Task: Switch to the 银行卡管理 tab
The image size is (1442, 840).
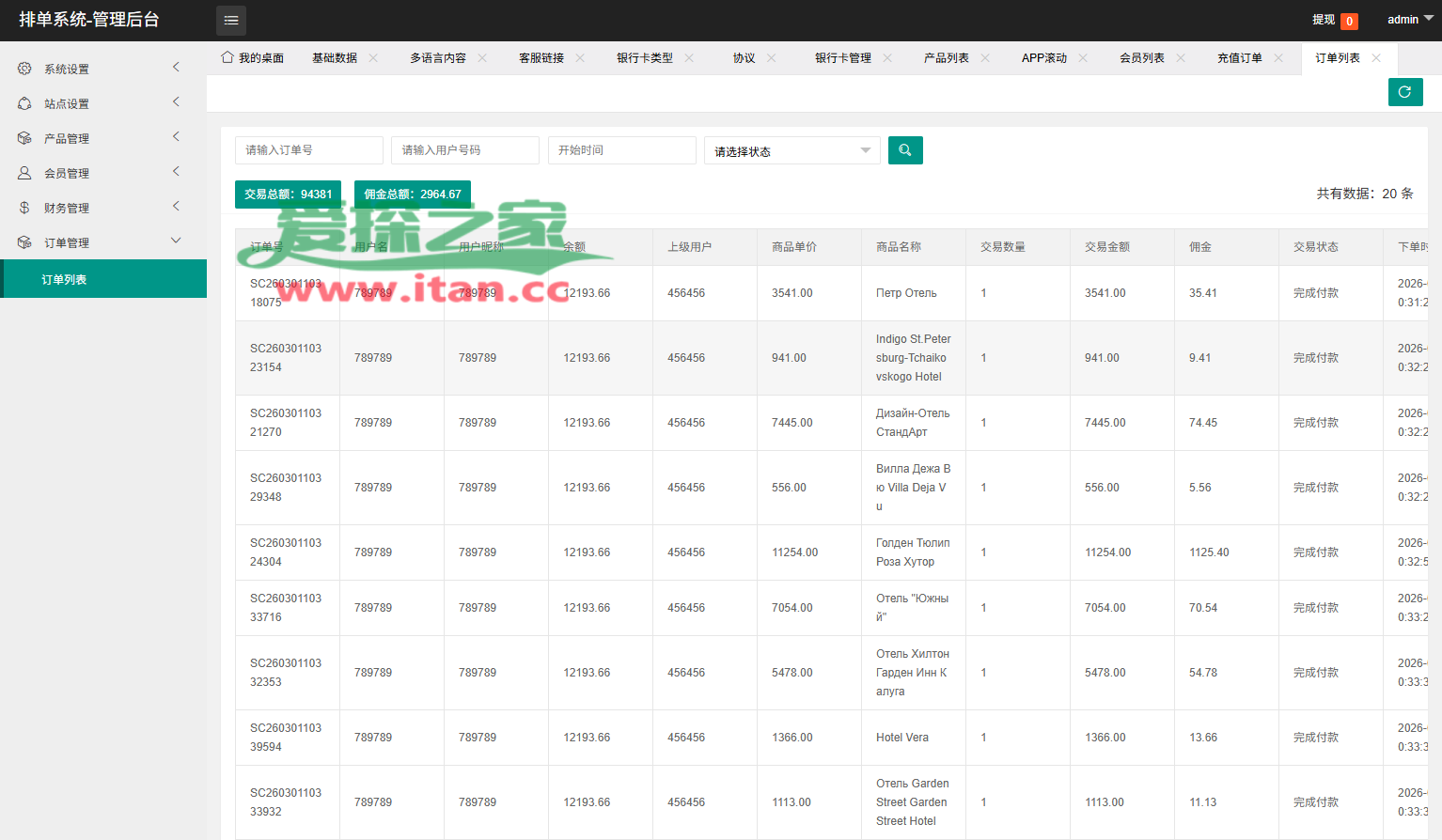Action: (842, 58)
